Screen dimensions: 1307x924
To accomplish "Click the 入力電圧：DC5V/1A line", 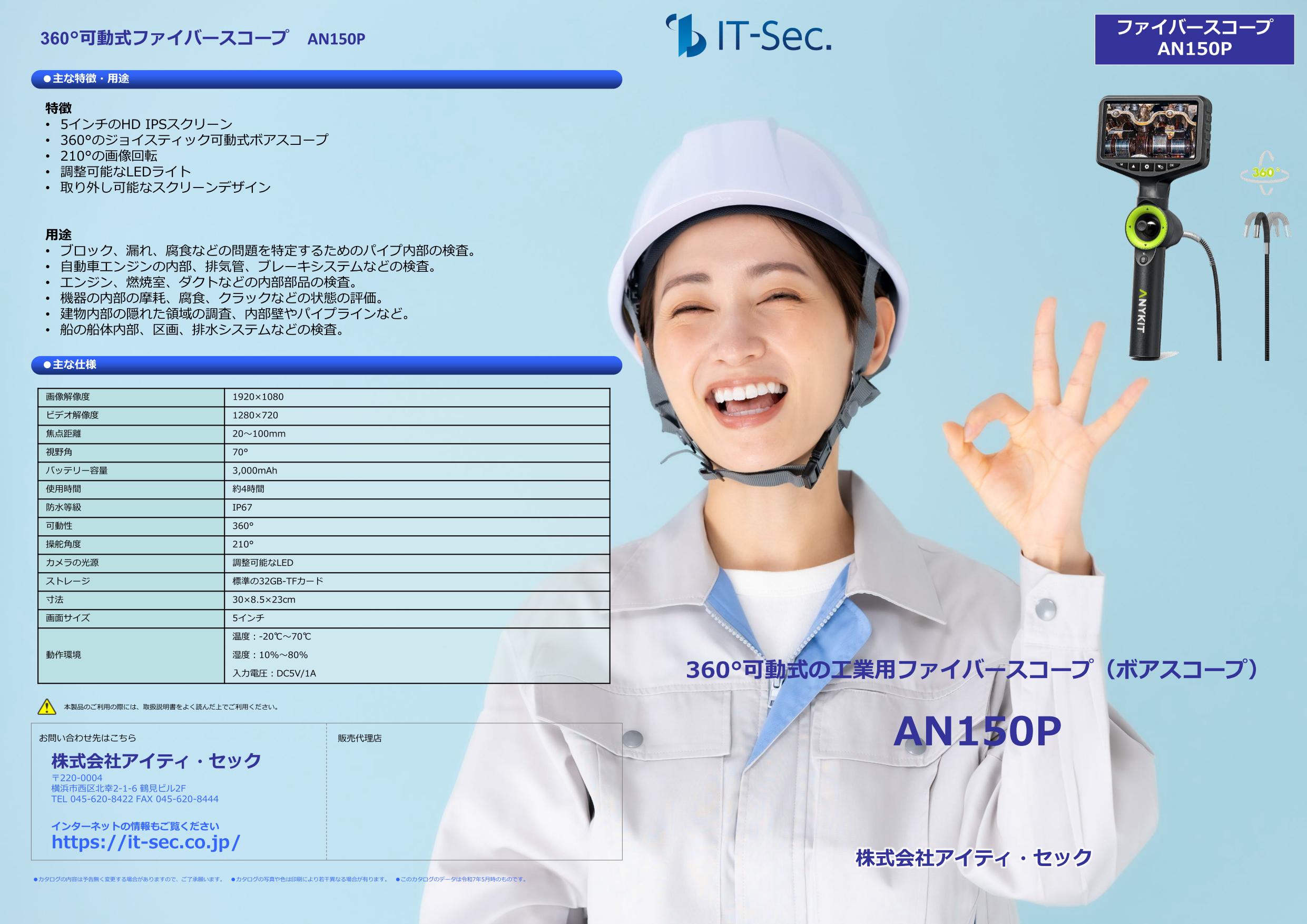I will click(x=274, y=673).
